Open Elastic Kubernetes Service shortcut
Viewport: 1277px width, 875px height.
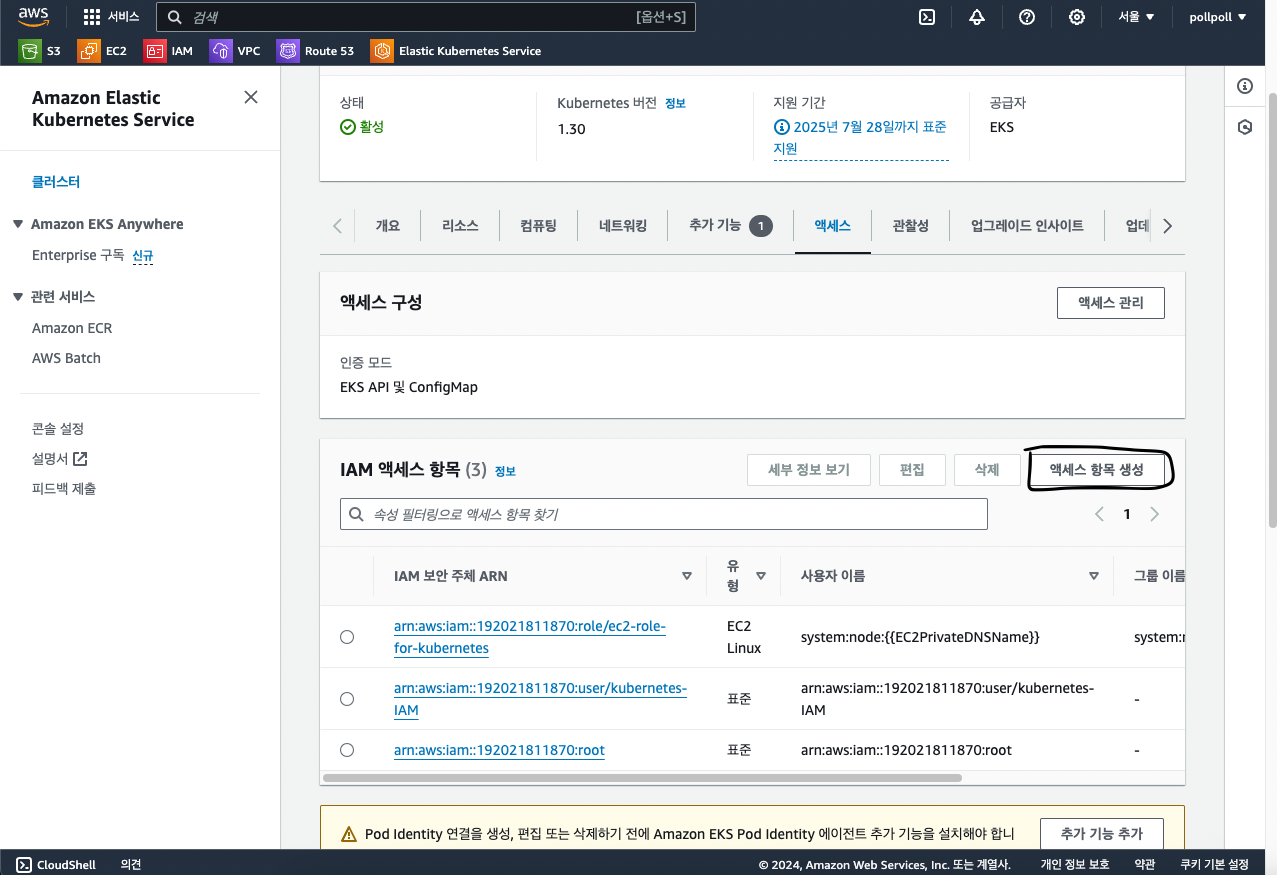pos(456,51)
